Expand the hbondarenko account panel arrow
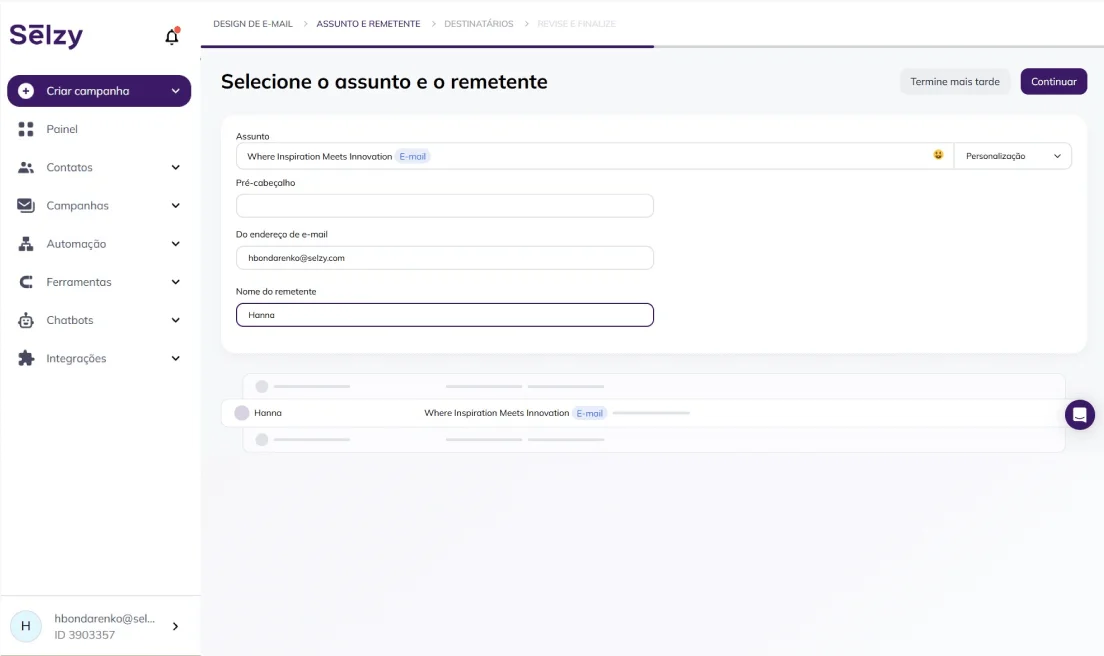Viewport: 1104px width, 656px height. click(x=176, y=626)
